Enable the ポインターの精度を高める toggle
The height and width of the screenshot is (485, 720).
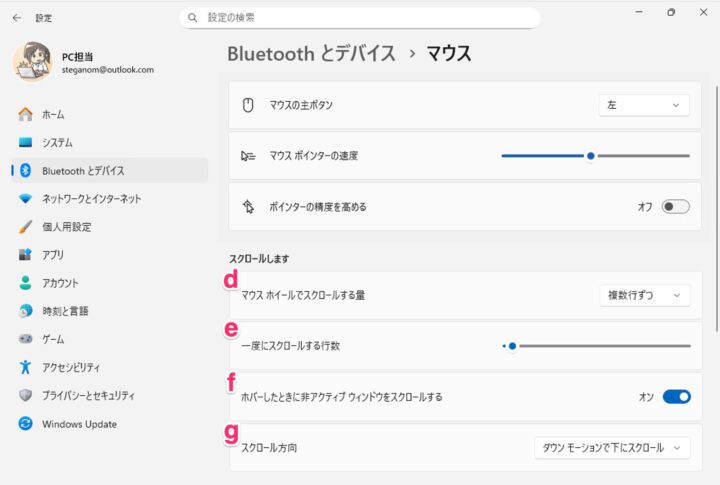pyautogui.click(x=675, y=207)
